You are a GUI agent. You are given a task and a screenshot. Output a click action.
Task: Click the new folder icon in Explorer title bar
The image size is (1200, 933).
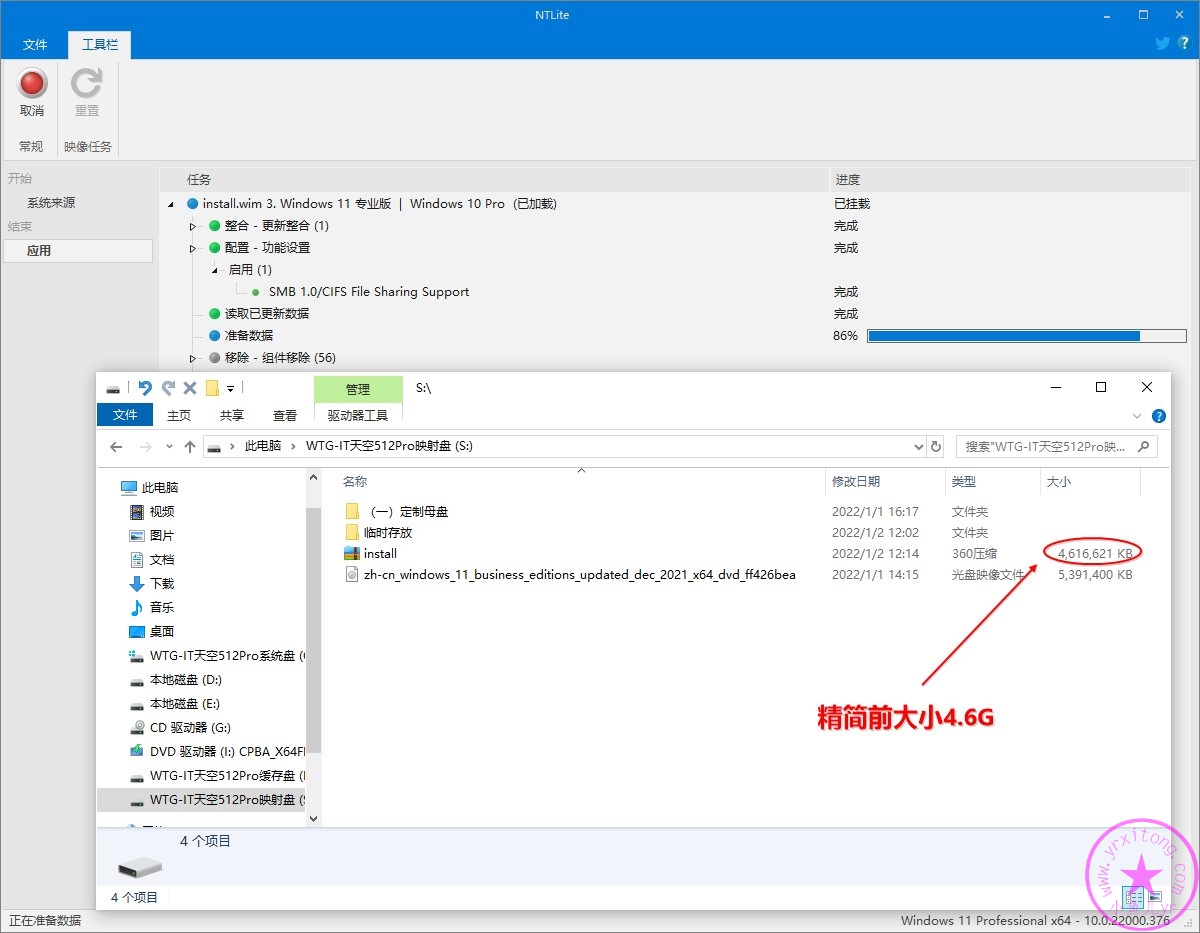point(212,388)
